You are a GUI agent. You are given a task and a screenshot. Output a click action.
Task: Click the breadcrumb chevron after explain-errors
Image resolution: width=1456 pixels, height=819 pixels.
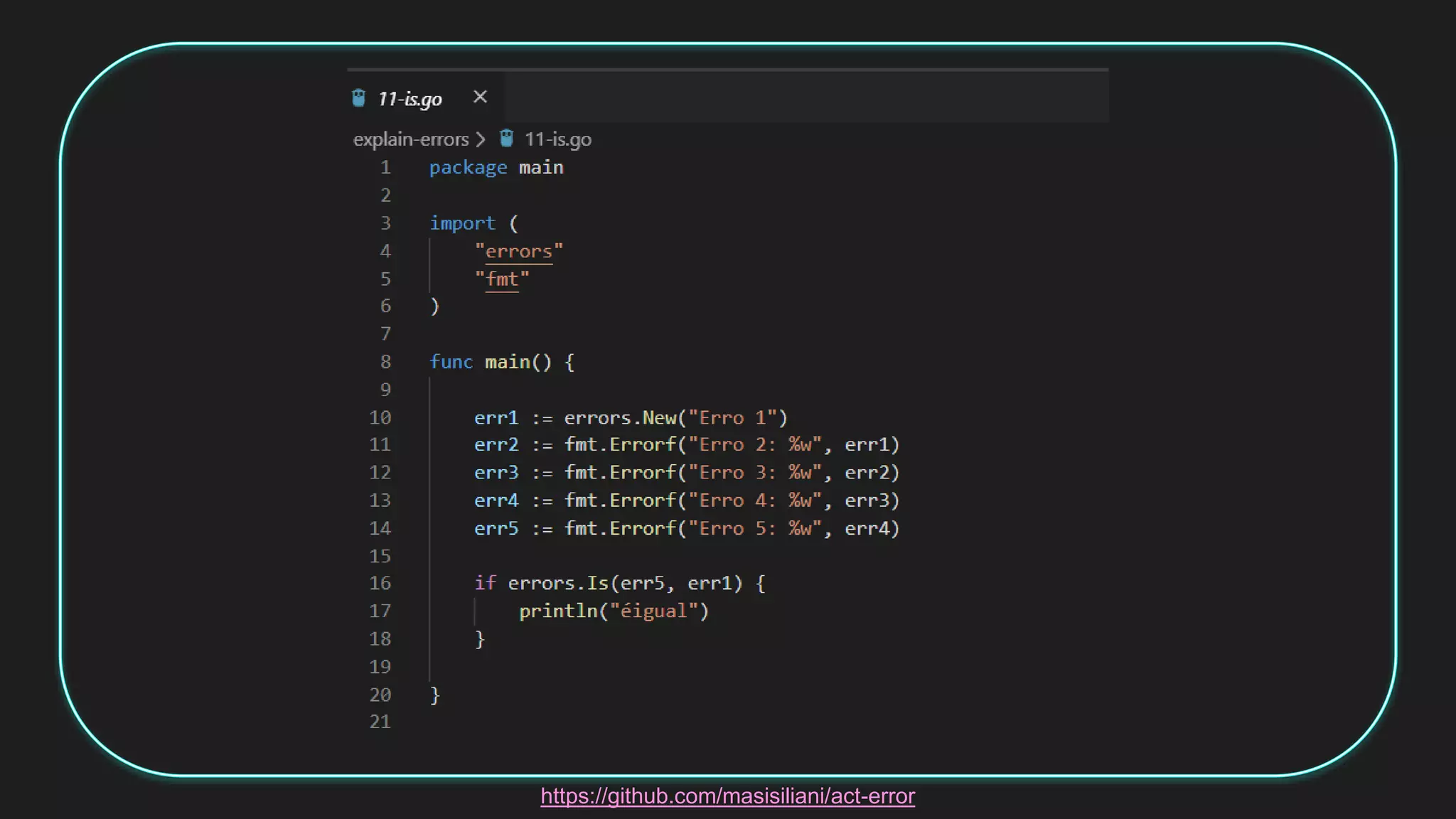tap(481, 139)
